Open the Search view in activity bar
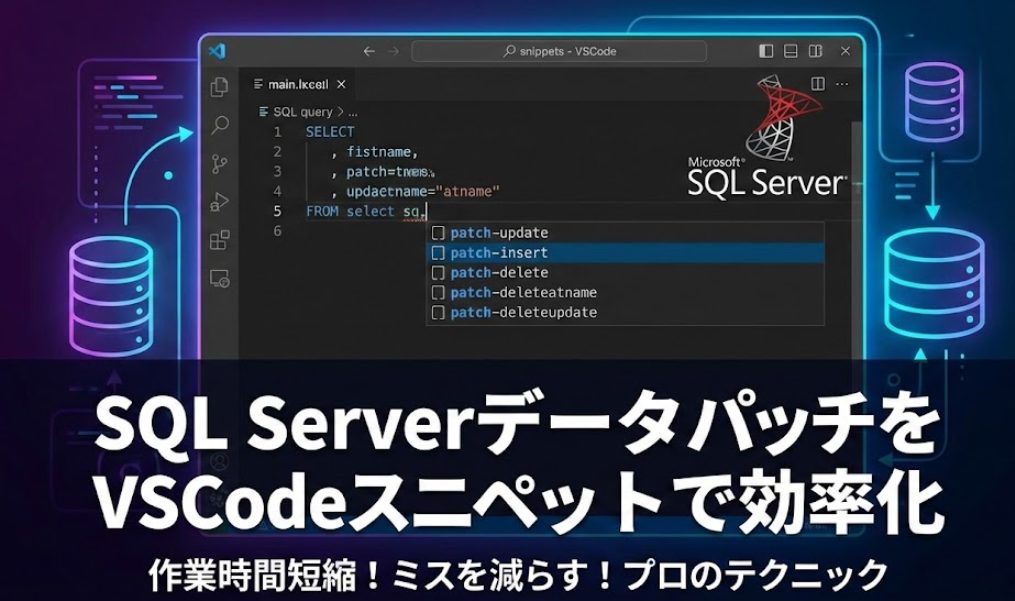Screen dimensions: 1015x601 [219, 125]
